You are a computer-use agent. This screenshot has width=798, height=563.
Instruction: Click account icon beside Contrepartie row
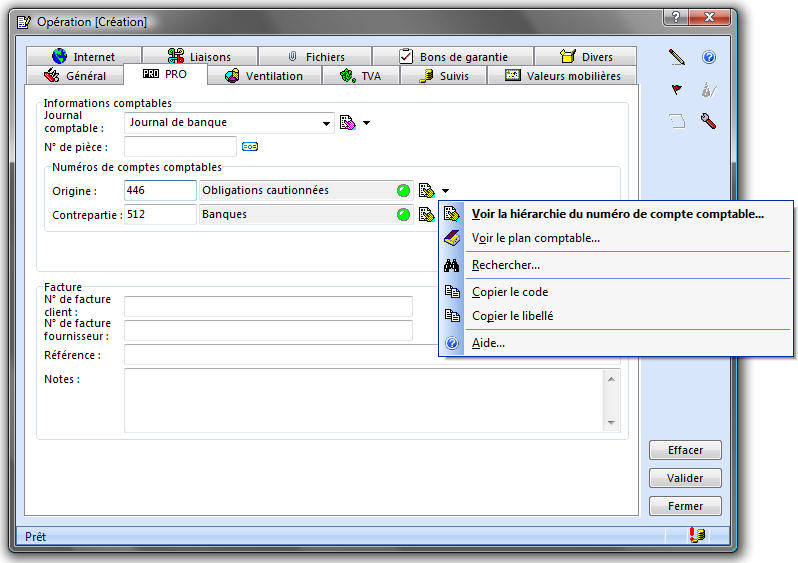tap(426, 214)
